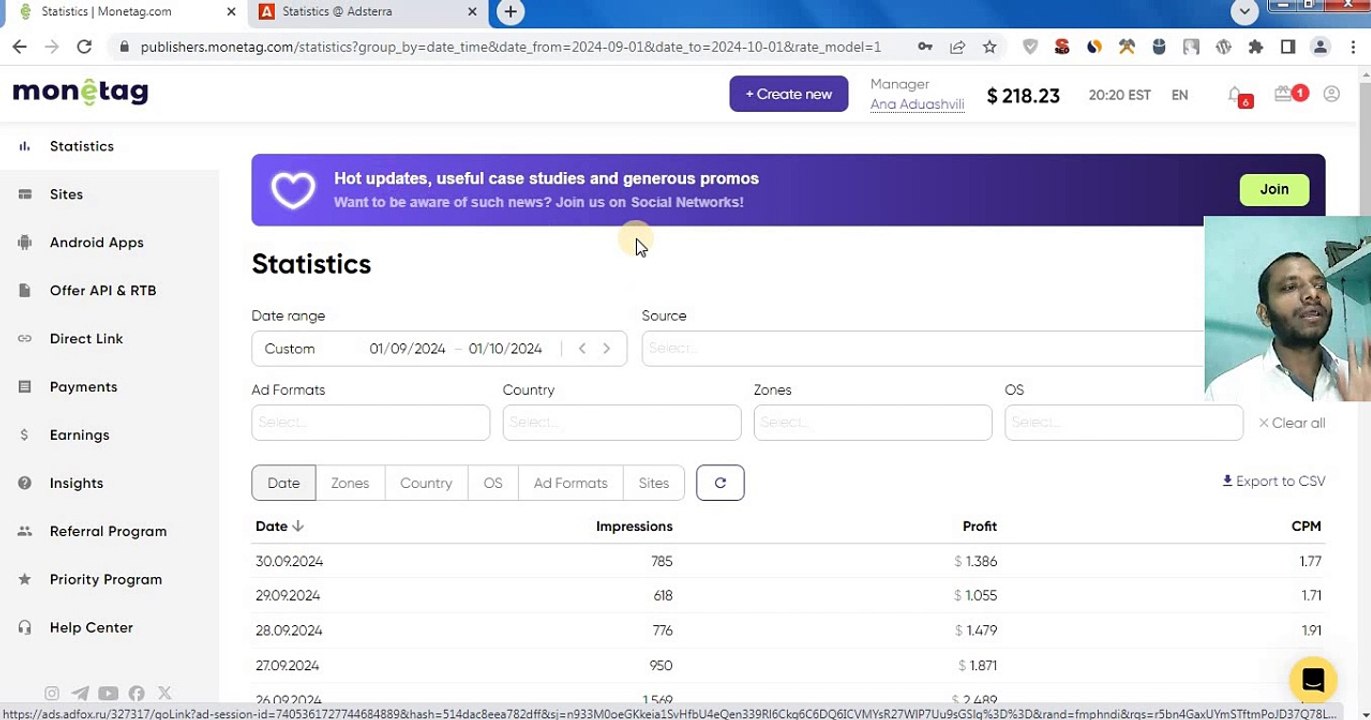The height and width of the screenshot is (720, 1371).
Task: Click the refresh statistics button
Action: tap(720, 483)
